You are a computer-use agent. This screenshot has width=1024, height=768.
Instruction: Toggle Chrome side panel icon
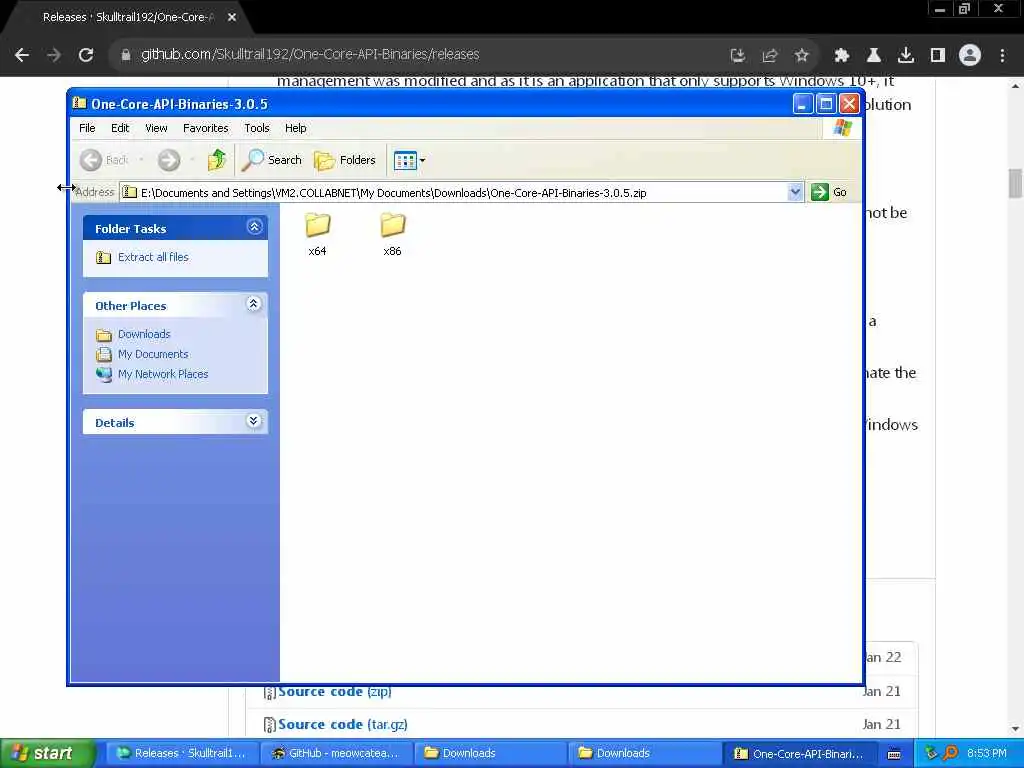937,56
